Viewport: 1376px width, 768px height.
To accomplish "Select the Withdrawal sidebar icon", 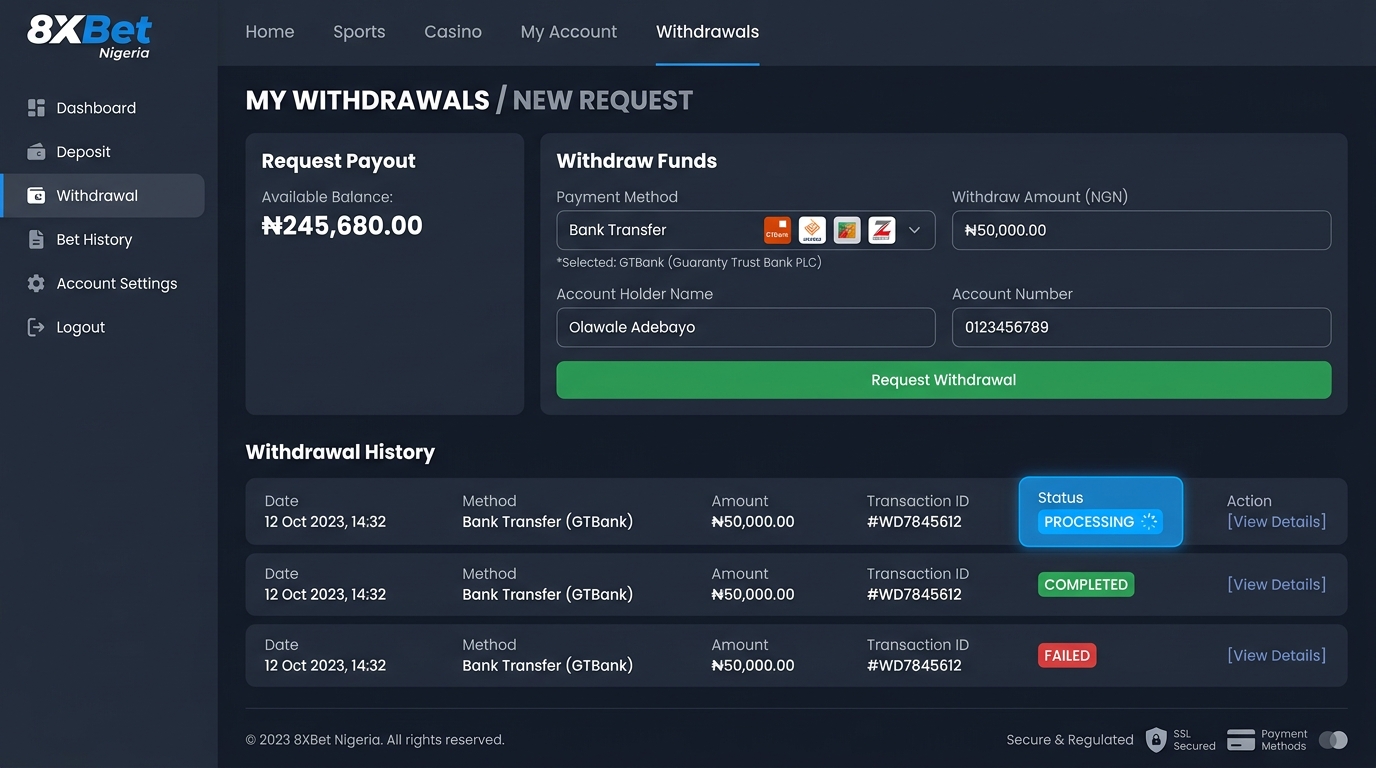I will [x=37, y=196].
